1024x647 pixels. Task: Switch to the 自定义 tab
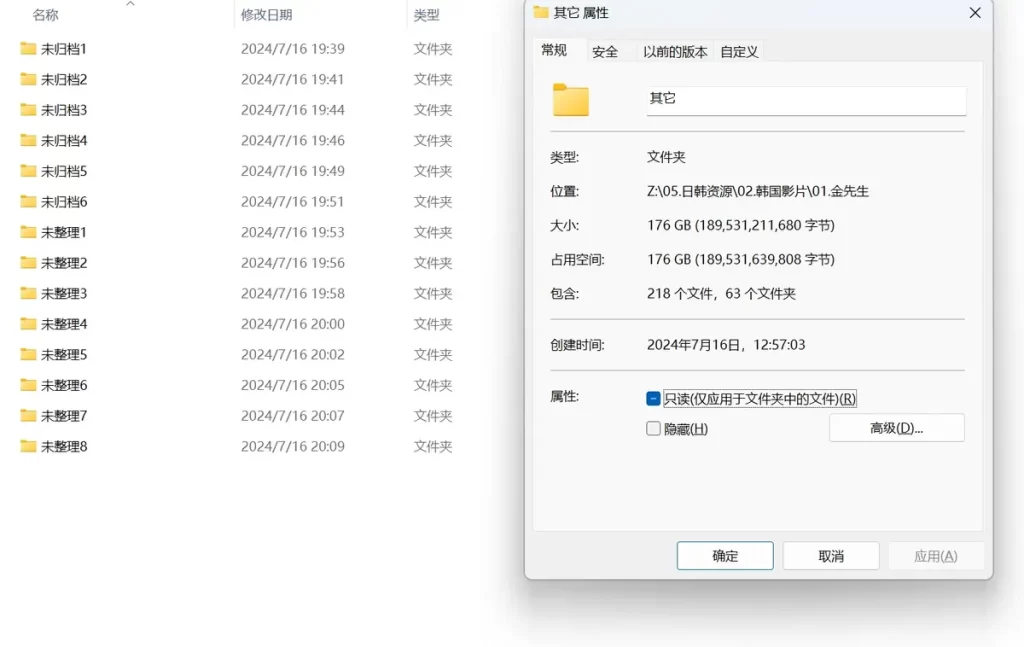(x=739, y=52)
